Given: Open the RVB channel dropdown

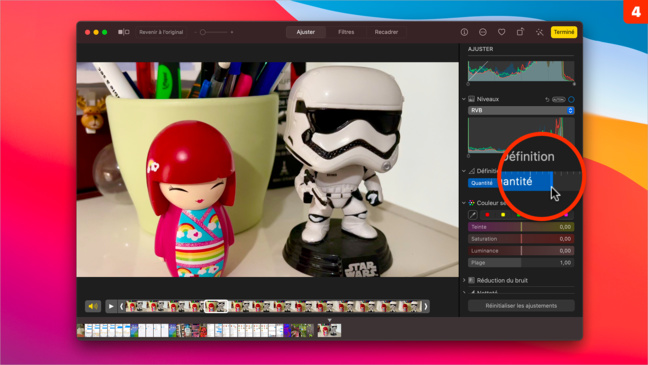Looking at the screenshot, I should pos(521,110).
